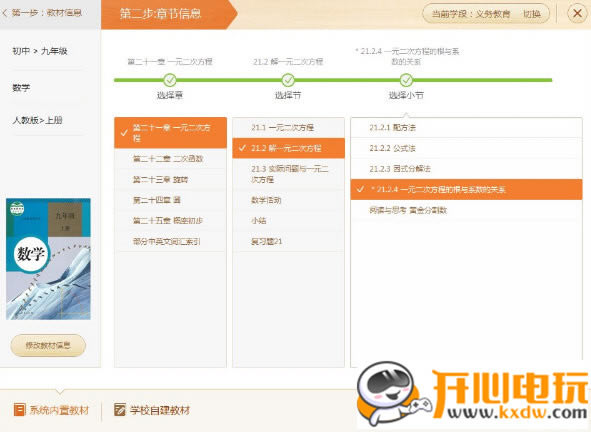Select chapter 第二十三章 旋转
This screenshot has height=432, width=591.
170,179
